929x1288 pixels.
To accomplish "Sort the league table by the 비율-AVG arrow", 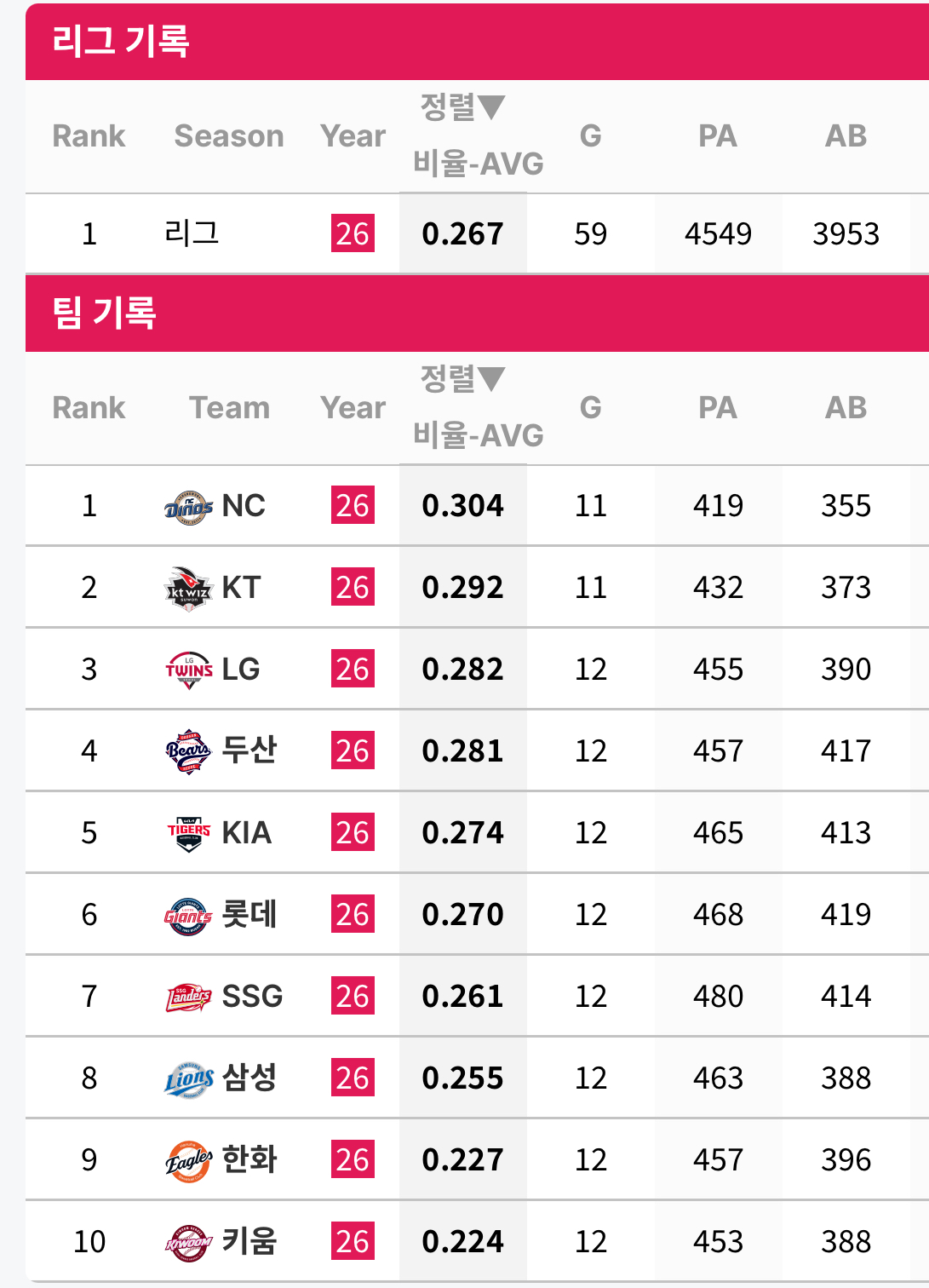I will [x=491, y=107].
